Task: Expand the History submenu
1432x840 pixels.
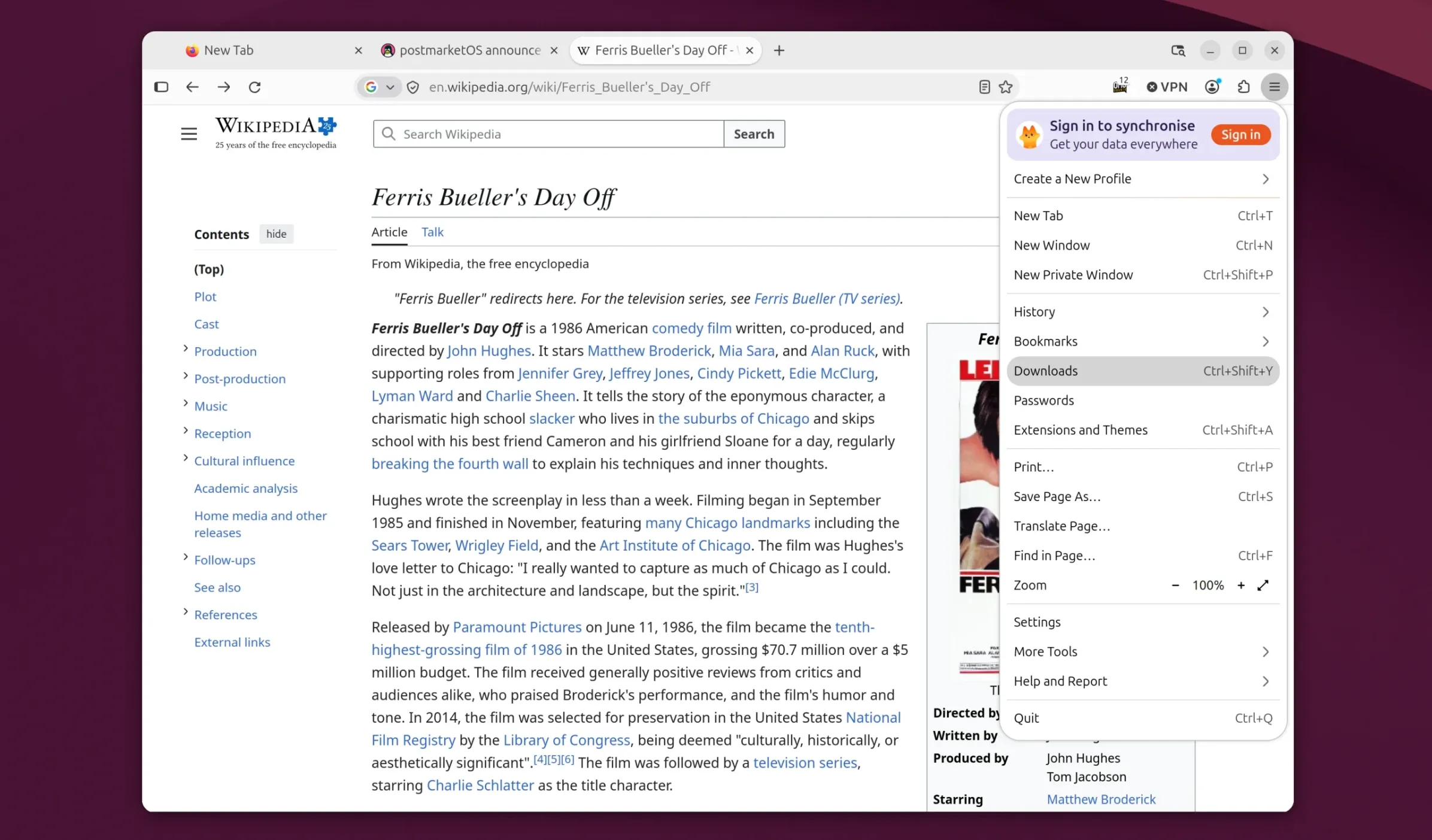Action: tap(1143, 311)
